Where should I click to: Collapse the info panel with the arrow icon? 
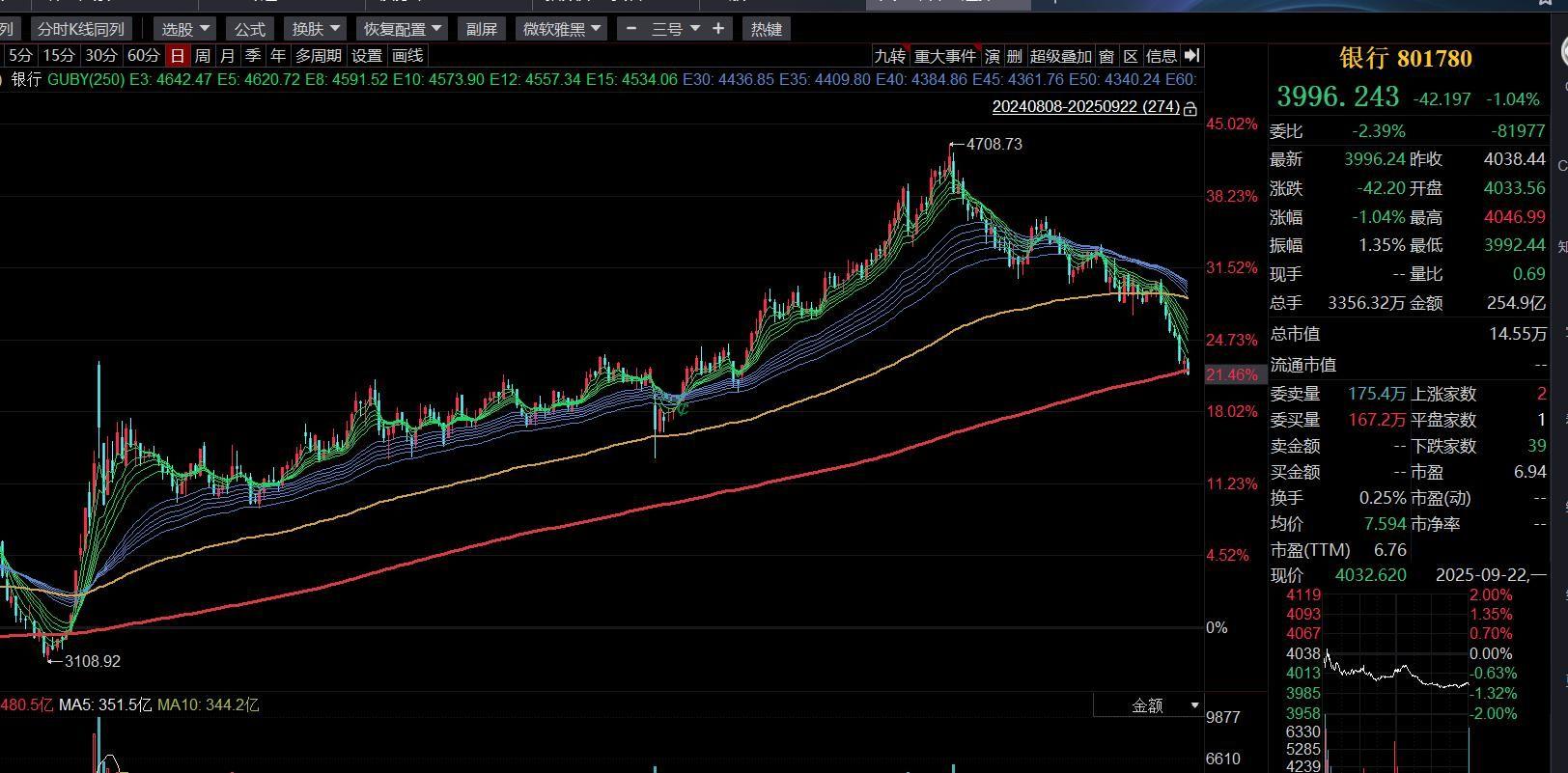point(1192,56)
